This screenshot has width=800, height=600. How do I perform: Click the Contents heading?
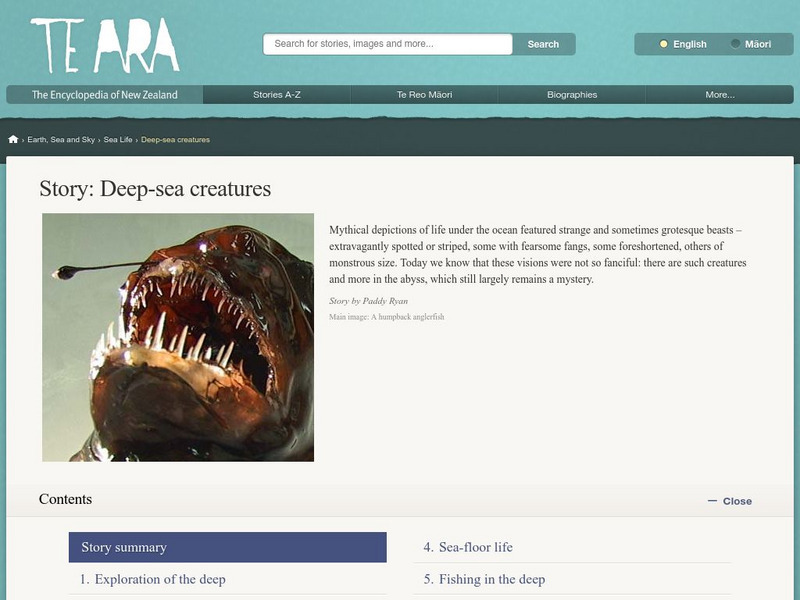65,499
